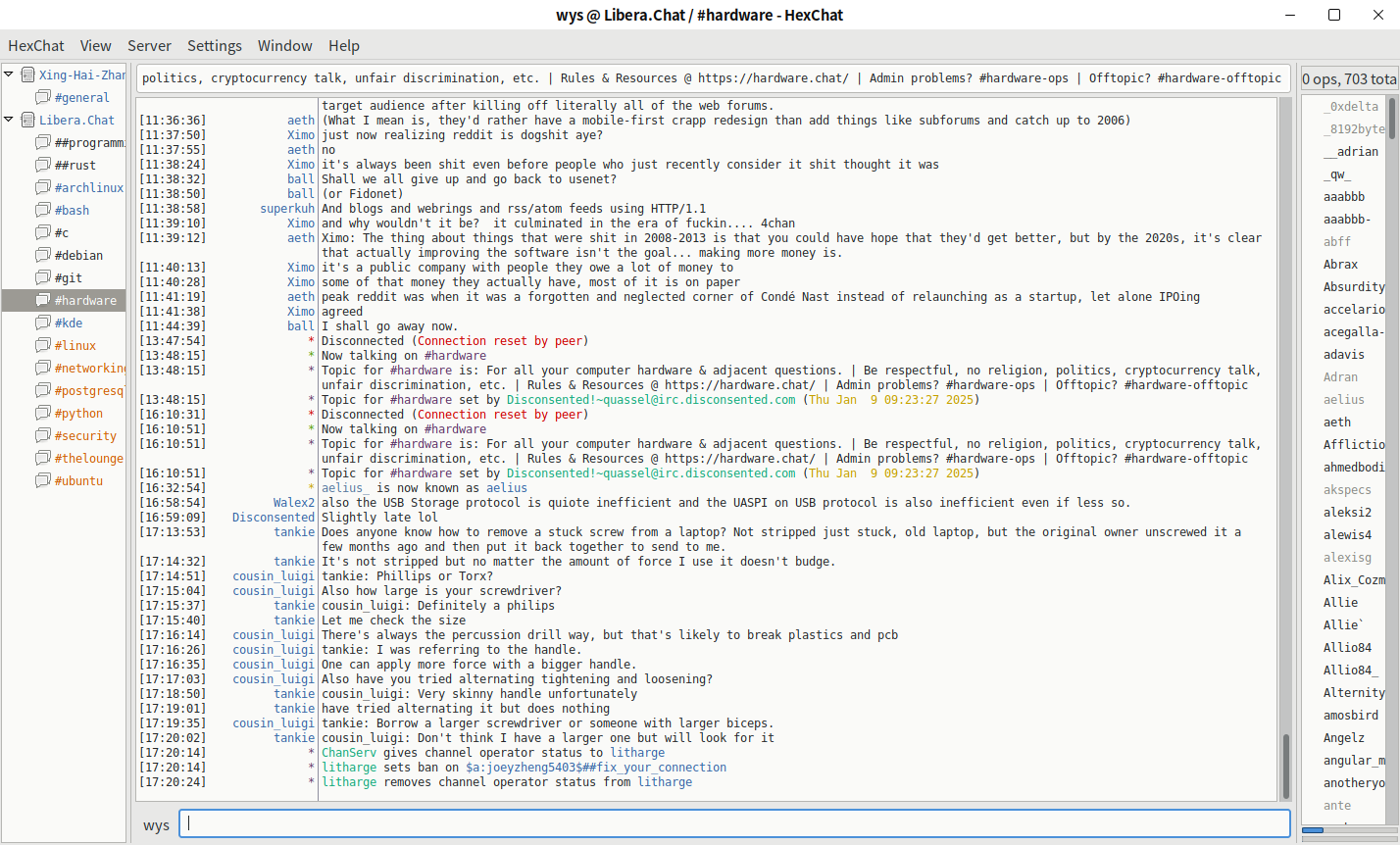Viewport: 1400px width, 845px height.
Task: Focus the message input field
Action: click(x=735, y=824)
